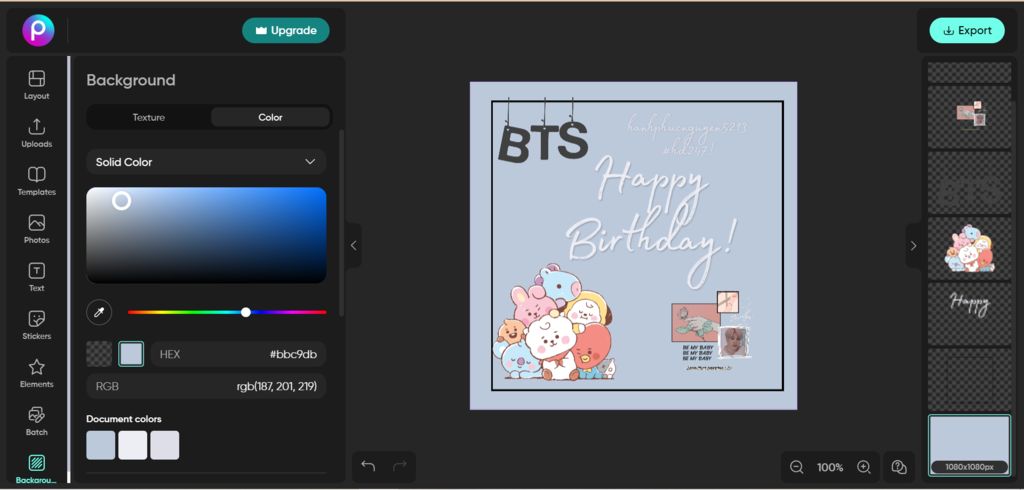Select the current blue-gray color swatch
The height and width of the screenshot is (490, 1024).
tap(131, 354)
